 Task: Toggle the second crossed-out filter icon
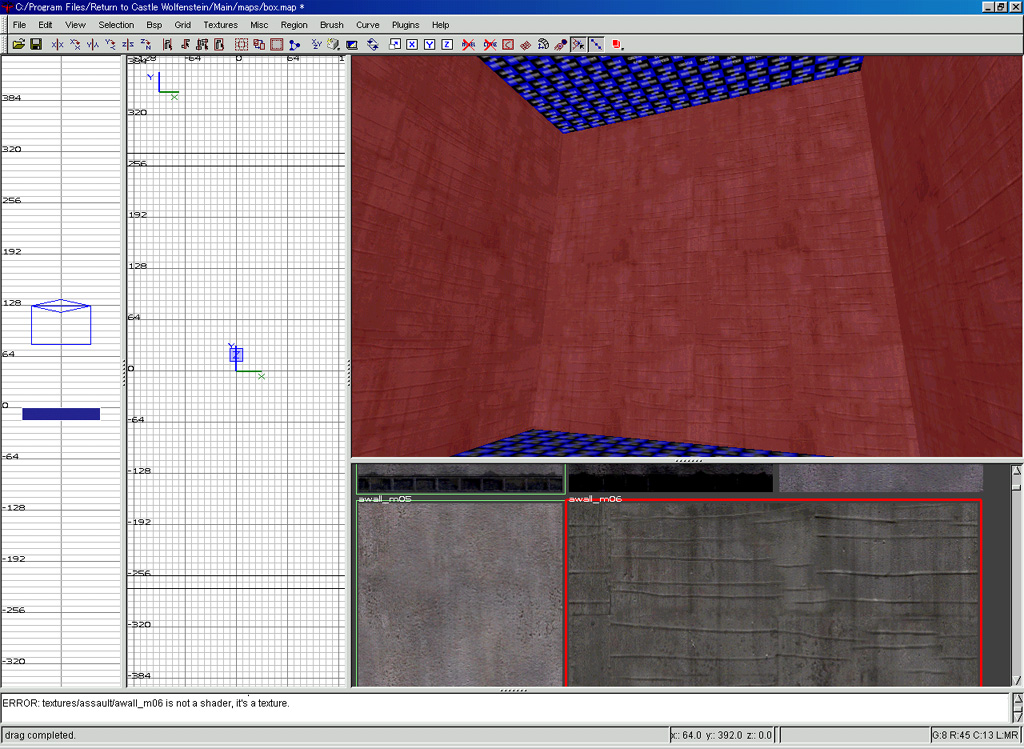(x=490, y=44)
